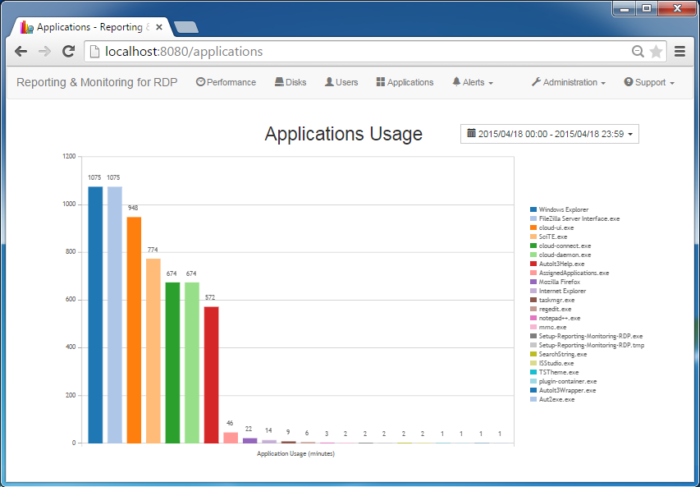The image size is (700, 487).
Task: Click the Aut2exe.exe legend entry
Action: tap(552, 399)
